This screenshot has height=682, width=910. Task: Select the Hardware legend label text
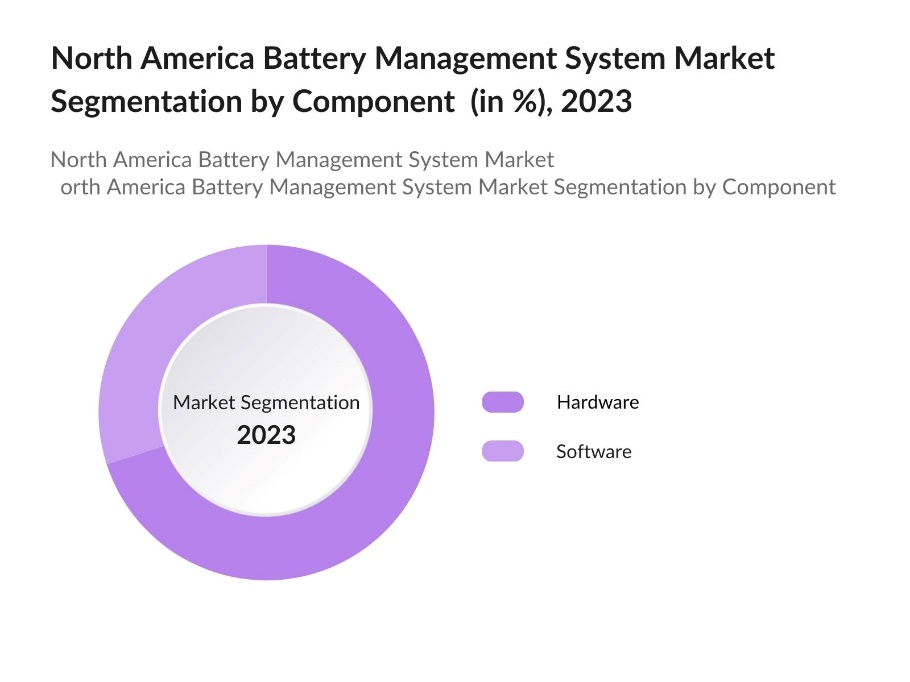[597, 402]
